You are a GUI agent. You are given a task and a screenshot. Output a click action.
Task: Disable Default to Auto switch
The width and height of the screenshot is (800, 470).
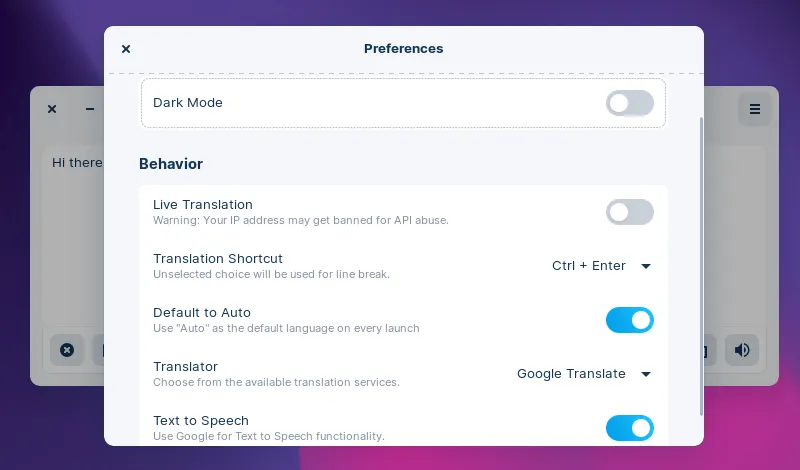629,320
